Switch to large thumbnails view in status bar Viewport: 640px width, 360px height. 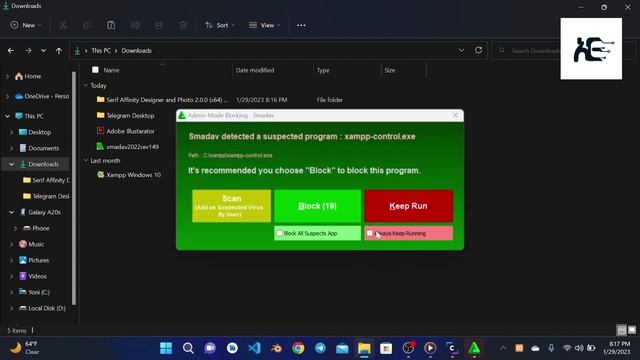click(632, 329)
